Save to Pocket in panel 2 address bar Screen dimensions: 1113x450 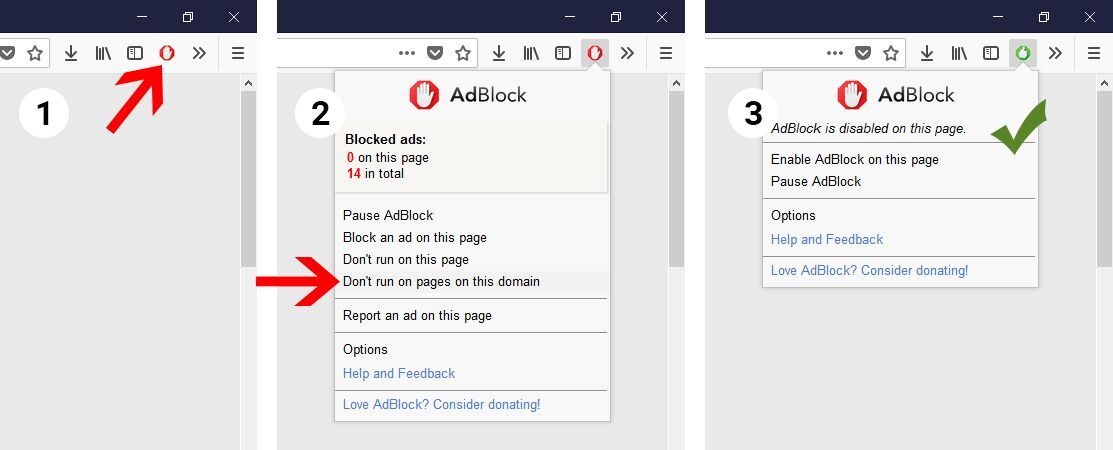click(x=435, y=53)
